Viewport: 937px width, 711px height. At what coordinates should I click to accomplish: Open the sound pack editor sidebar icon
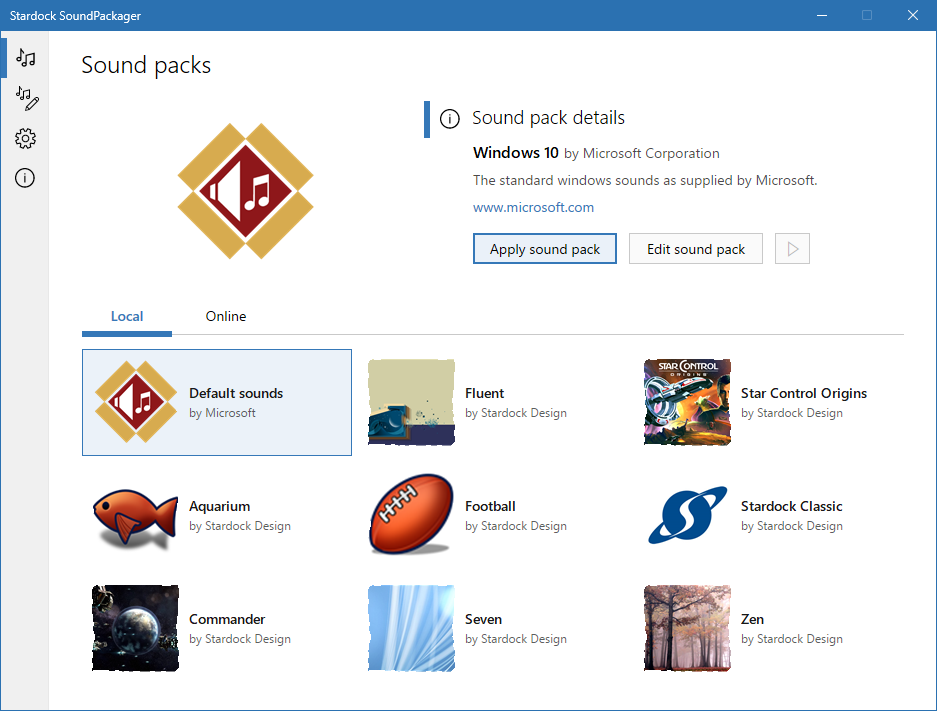[x=27, y=98]
